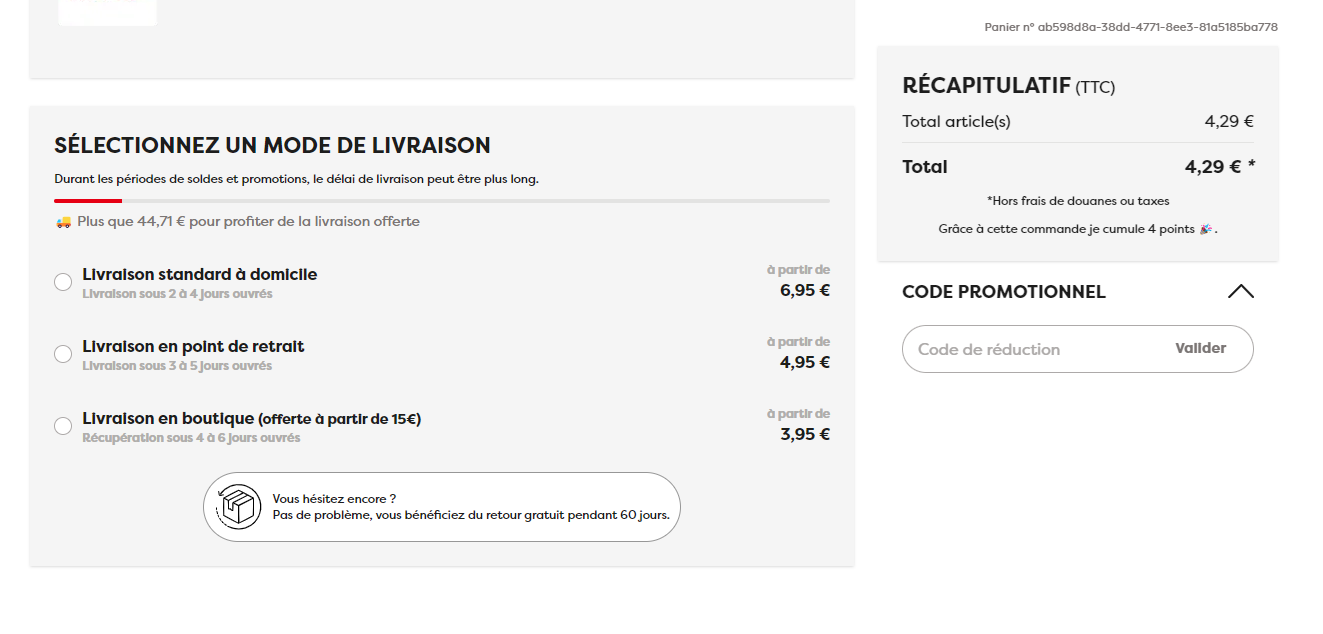
Task: Click the Récapitulatif Total amount row
Action: click(1078, 167)
